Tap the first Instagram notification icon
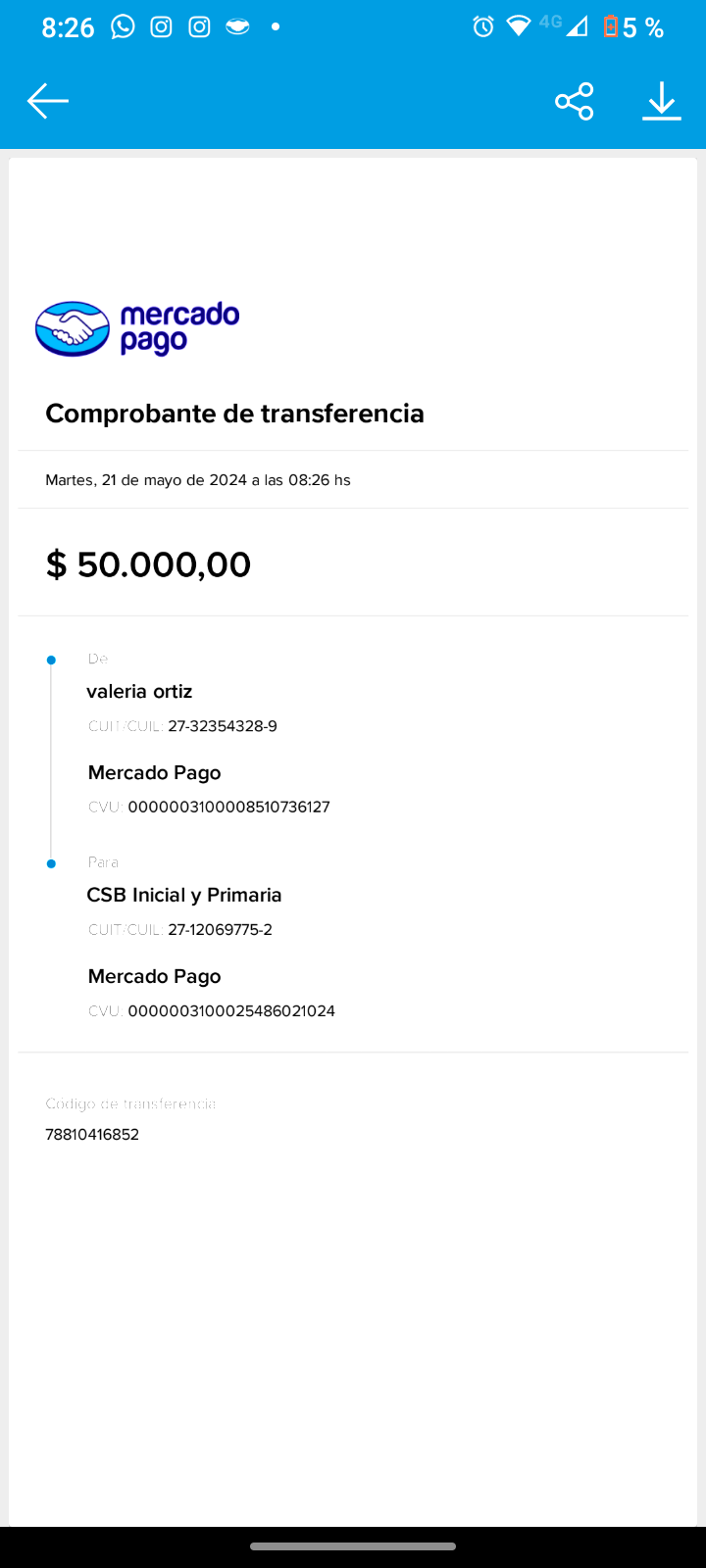This screenshot has height=1568, width=706. [161, 26]
